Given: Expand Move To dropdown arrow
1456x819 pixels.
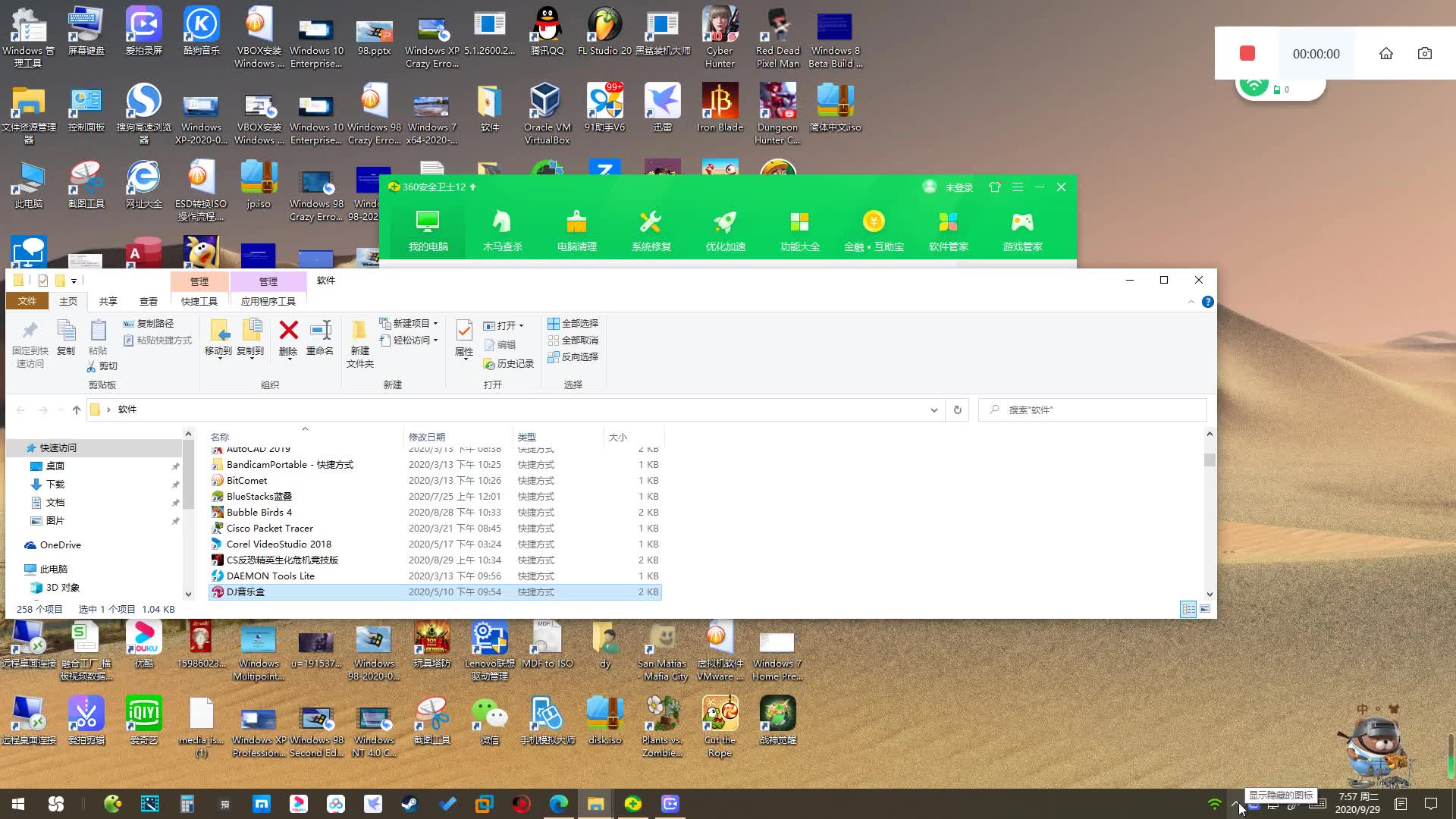Looking at the screenshot, I should pyautogui.click(x=220, y=358).
